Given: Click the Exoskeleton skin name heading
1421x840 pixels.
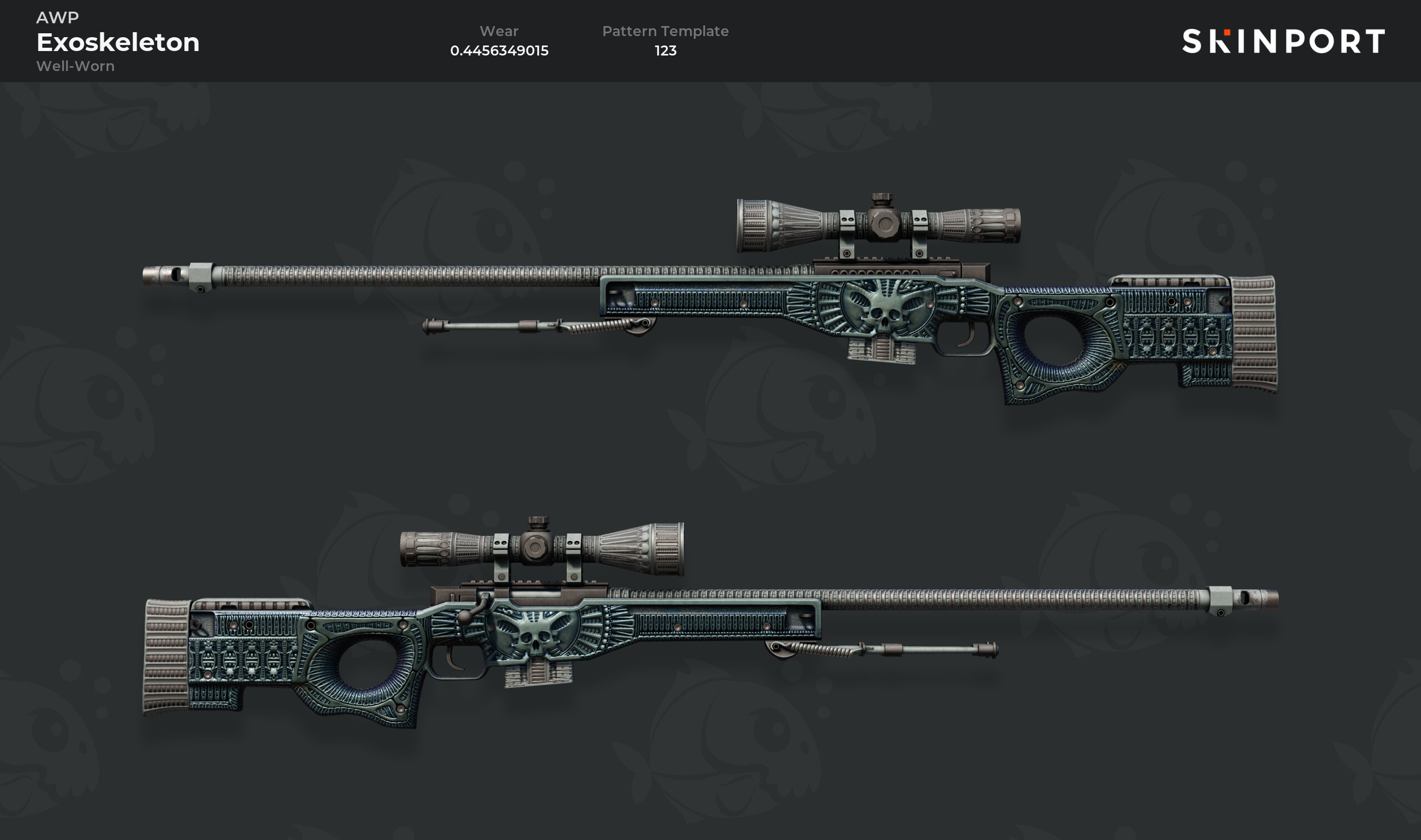Looking at the screenshot, I should pyautogui.click(x=118, y=43).
